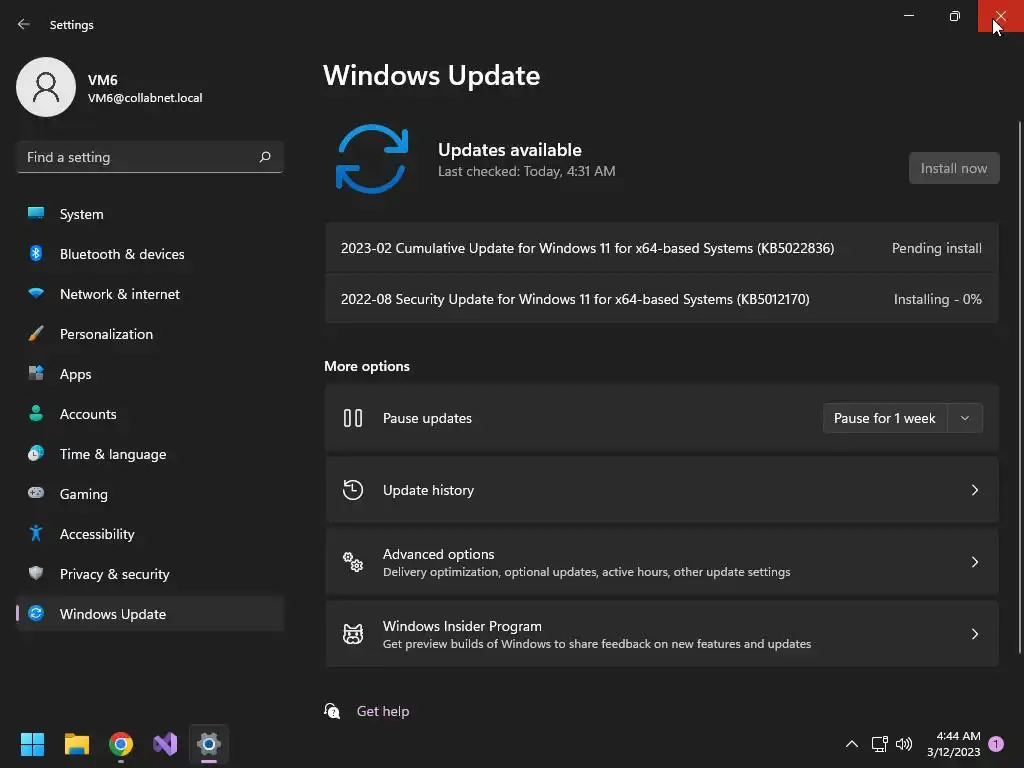Screen dimensions: 1024x768
Task: Open the Get help link
Action: point(383,711)
